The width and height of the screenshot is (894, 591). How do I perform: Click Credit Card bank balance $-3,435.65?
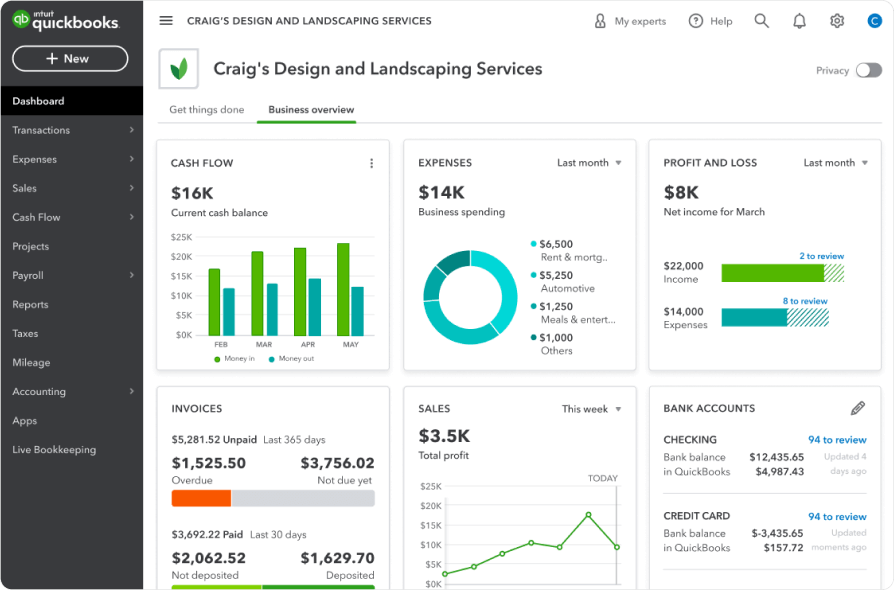click(x=777, y=533)
